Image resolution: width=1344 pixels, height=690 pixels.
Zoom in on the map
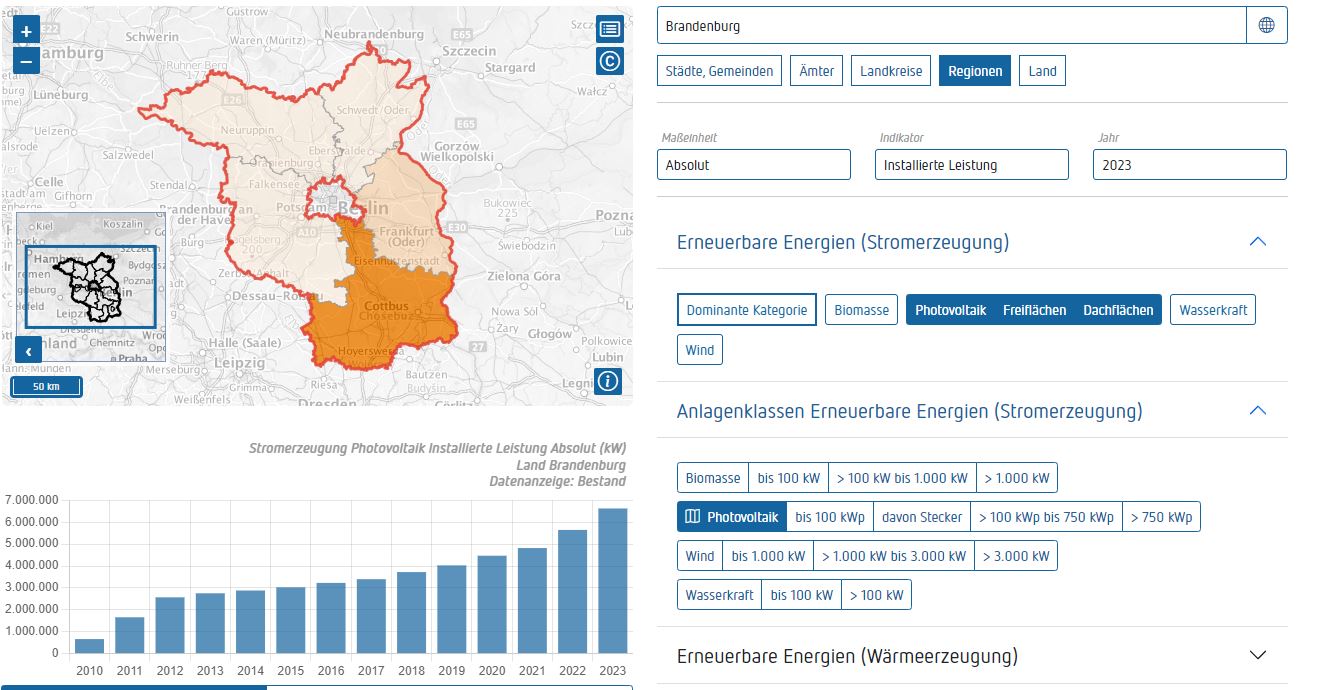pos(25,30)
